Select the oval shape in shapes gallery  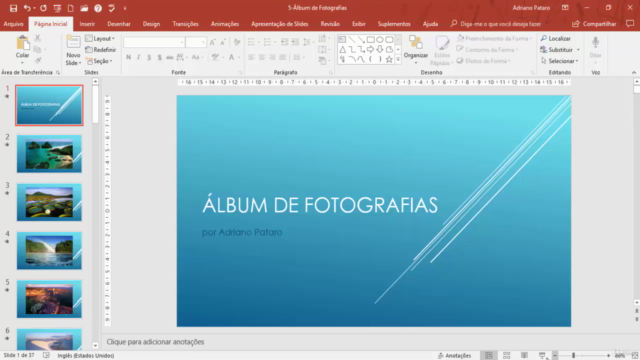[x=380, y=40]
